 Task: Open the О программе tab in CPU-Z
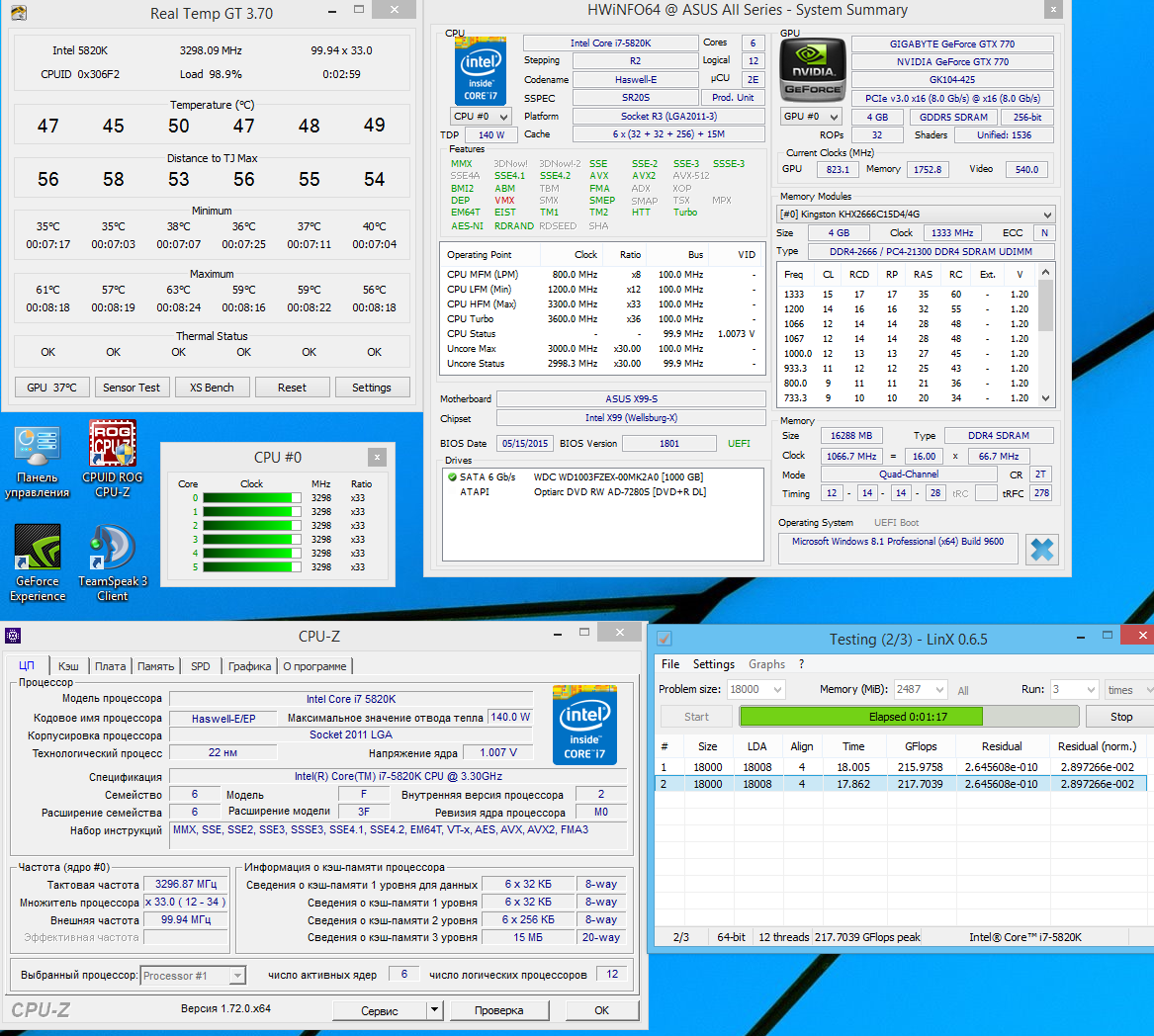[x=315, y=666]
